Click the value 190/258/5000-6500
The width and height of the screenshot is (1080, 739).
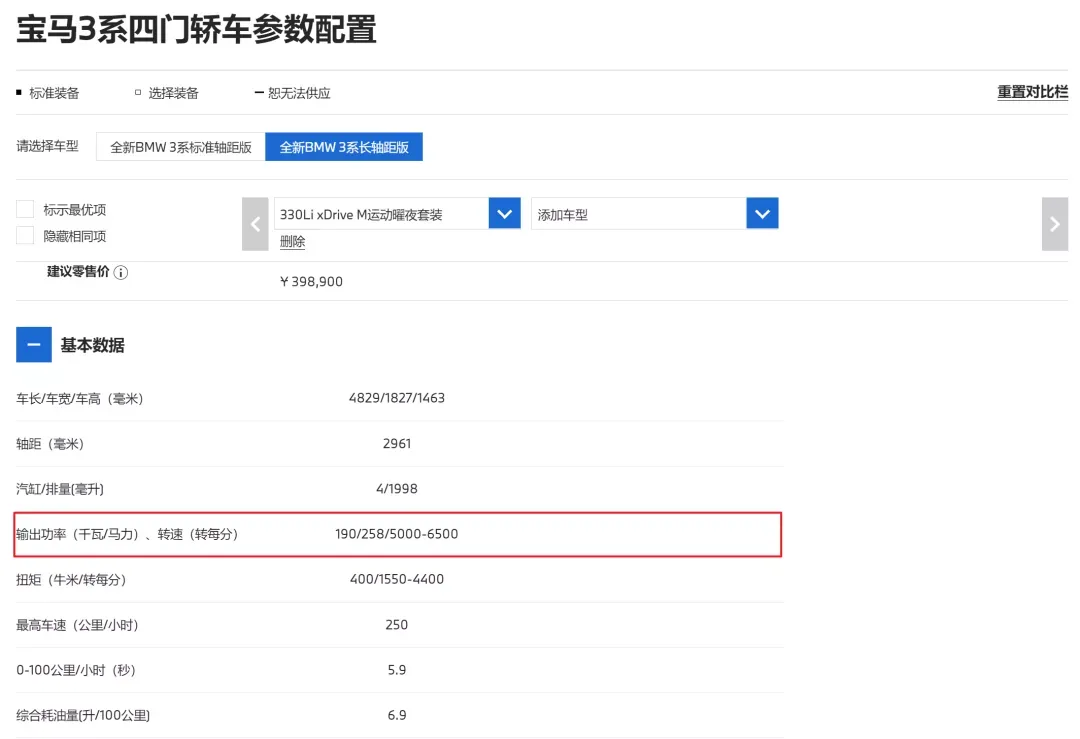[x=397, y=534]
